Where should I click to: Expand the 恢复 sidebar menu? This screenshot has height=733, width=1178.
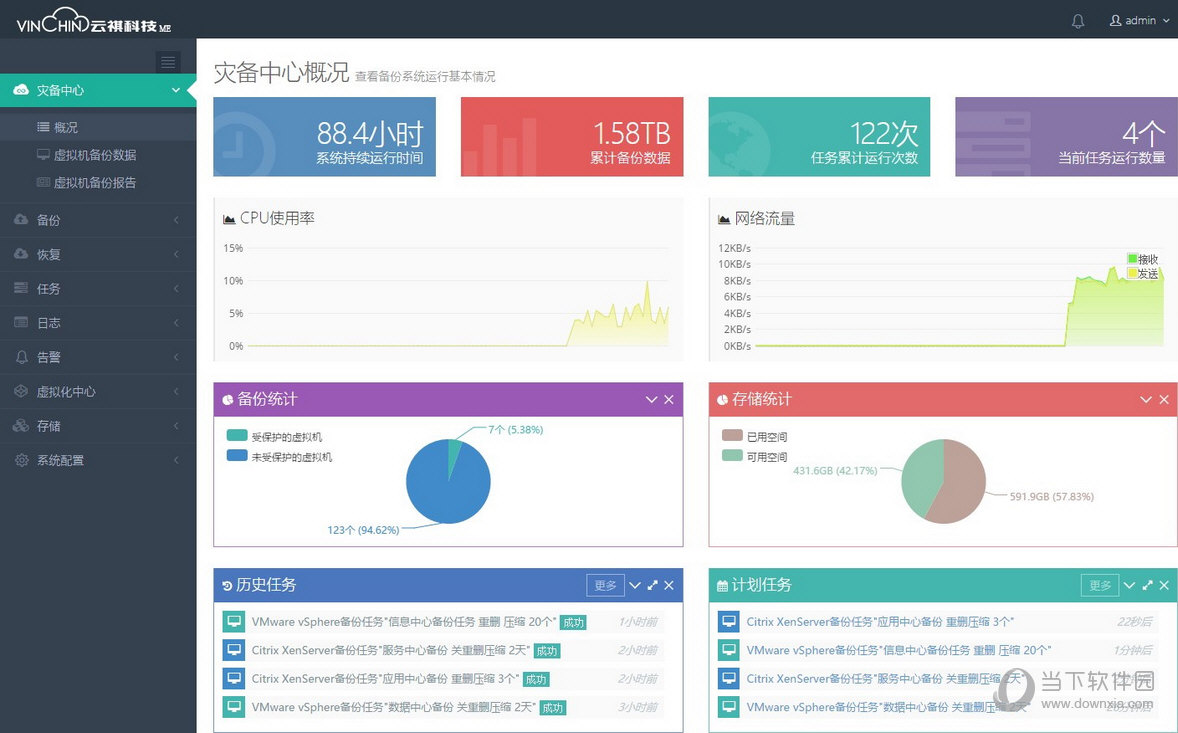(x=98, y=255)
